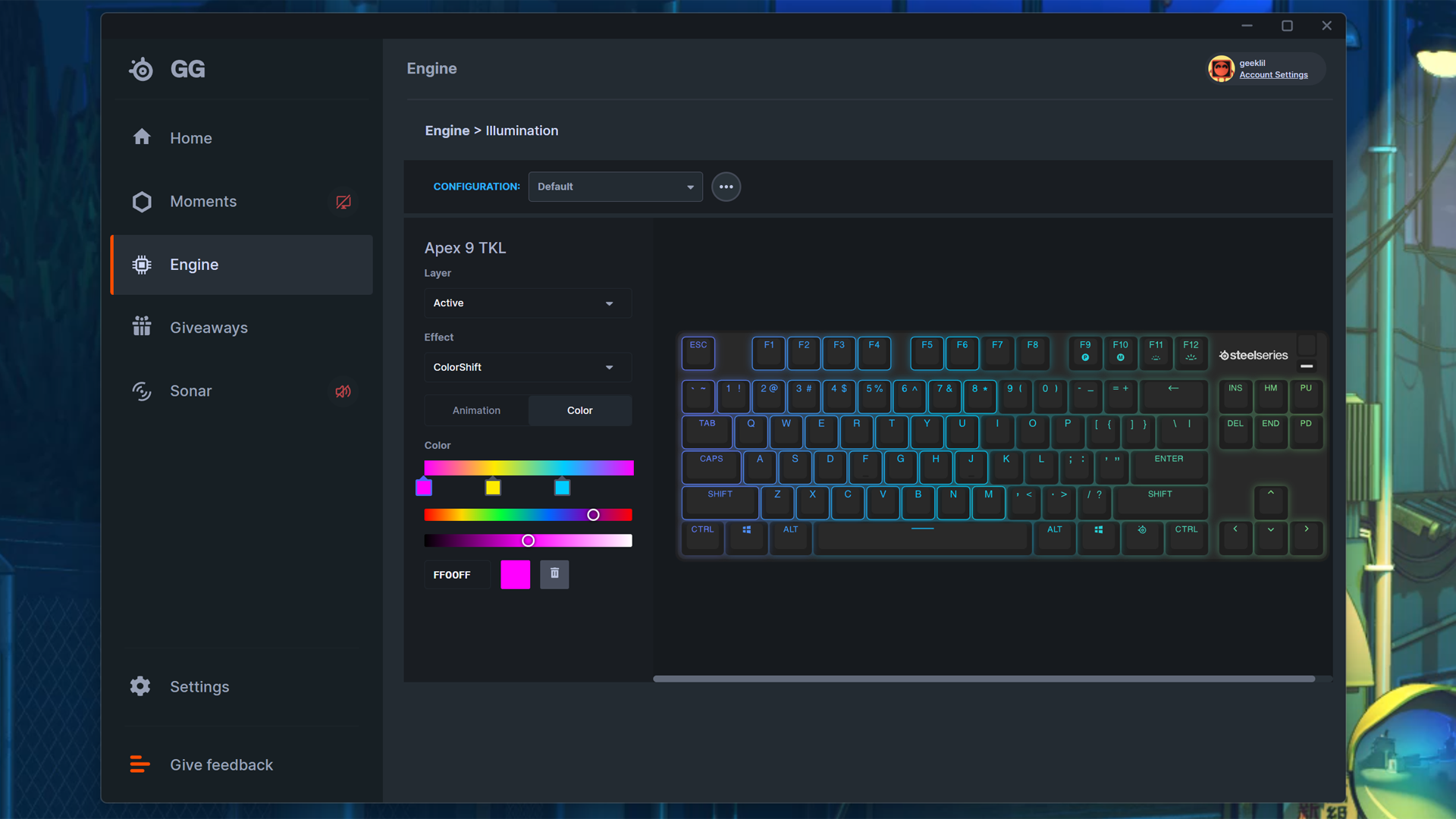This screenshot has width=1456, height=819.
Task: Select the F10 key with icon
Action: pos(1120,353)
